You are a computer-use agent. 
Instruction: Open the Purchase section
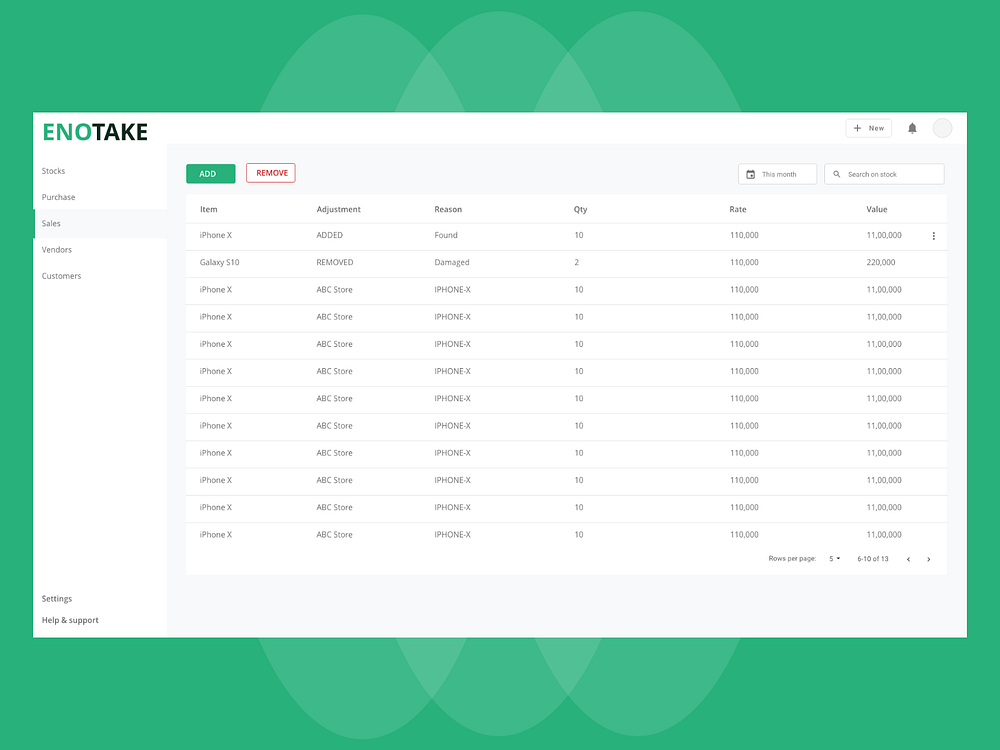[x=58, y=197]
